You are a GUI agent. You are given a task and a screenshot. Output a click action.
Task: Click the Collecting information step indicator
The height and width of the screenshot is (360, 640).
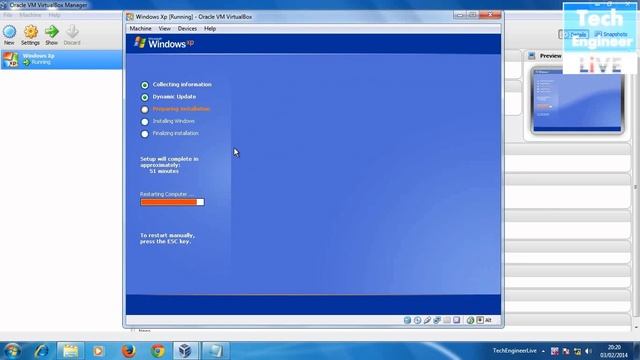[144, 85]
